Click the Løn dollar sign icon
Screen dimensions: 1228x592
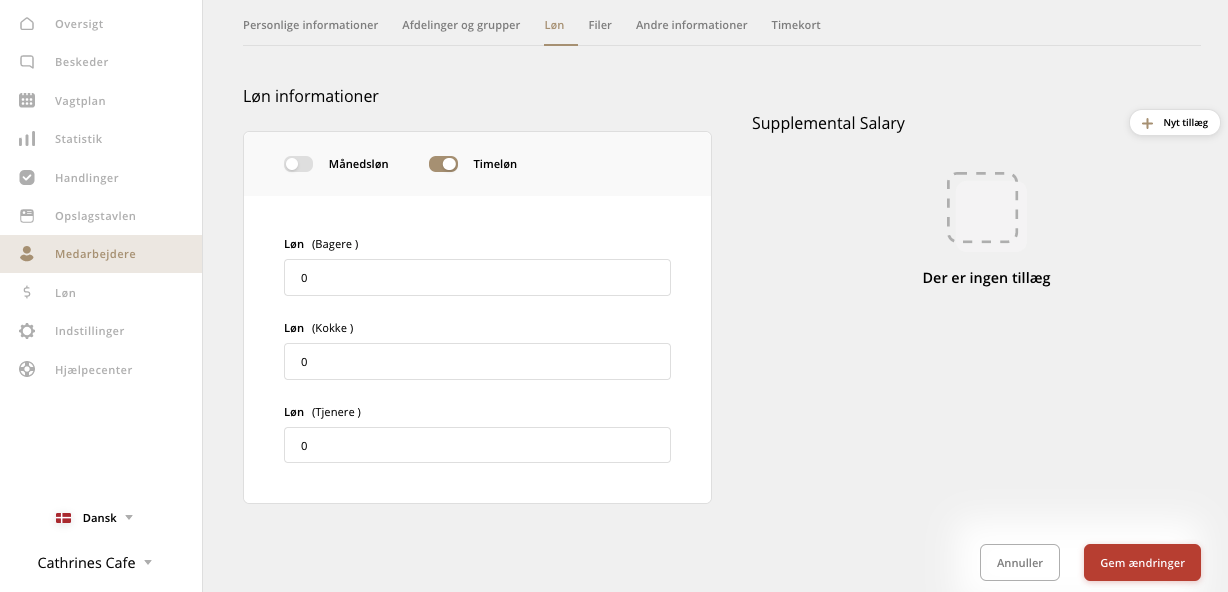(x=27, y=293)
